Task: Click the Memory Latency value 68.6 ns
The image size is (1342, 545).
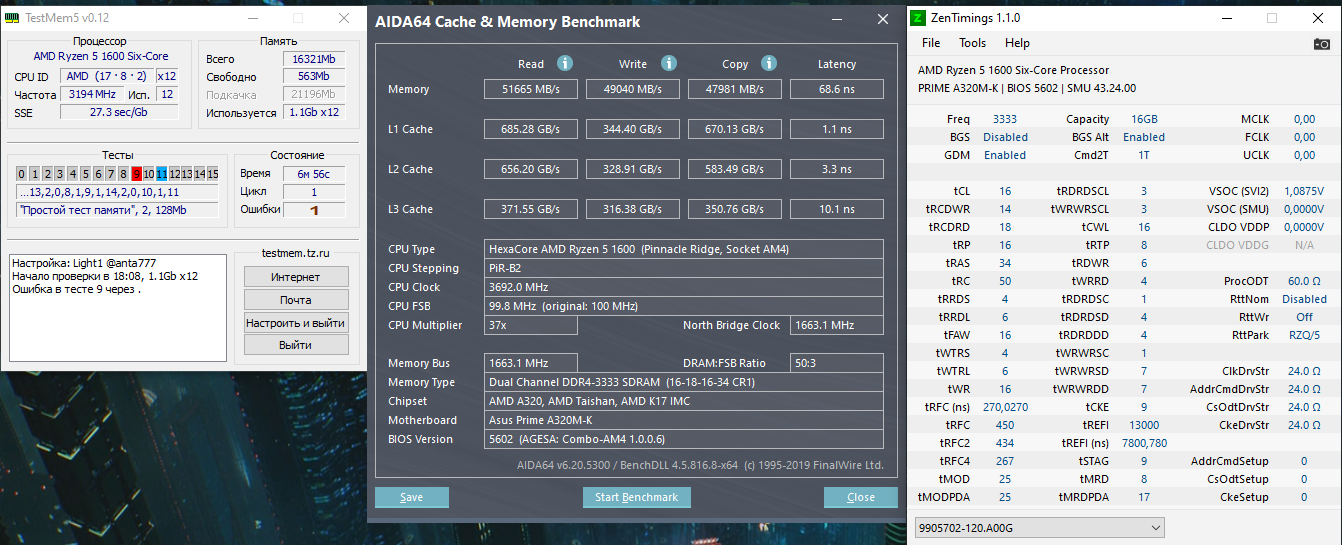Action: [837, 89]
